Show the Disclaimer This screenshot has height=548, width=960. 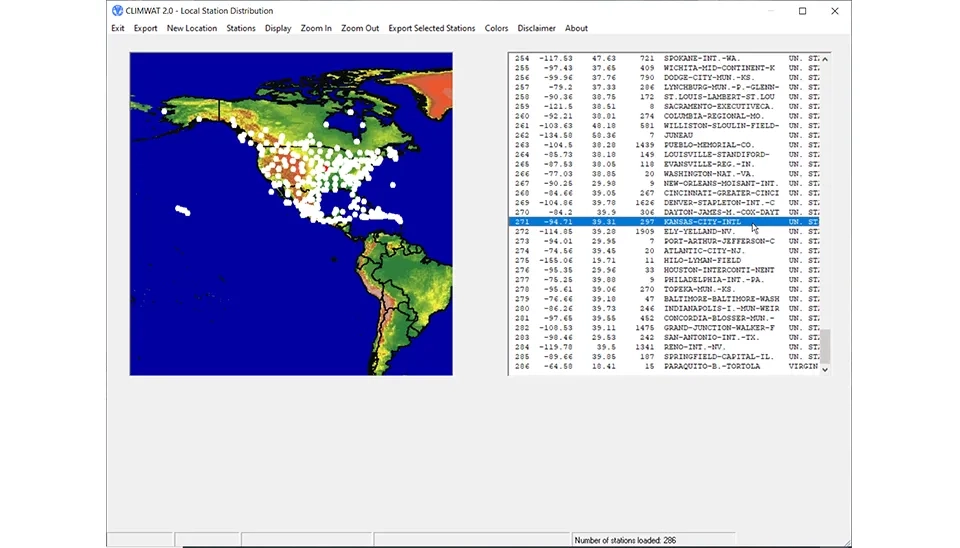tap(537, 28)
